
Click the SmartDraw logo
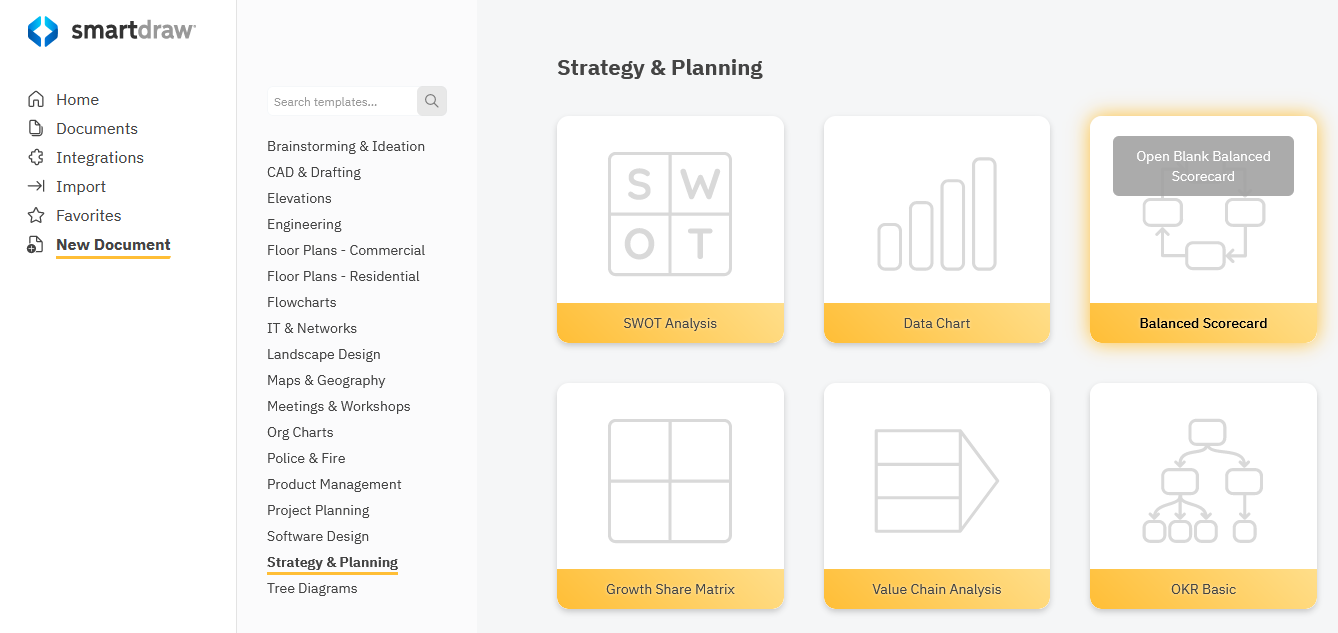(111, 31)
